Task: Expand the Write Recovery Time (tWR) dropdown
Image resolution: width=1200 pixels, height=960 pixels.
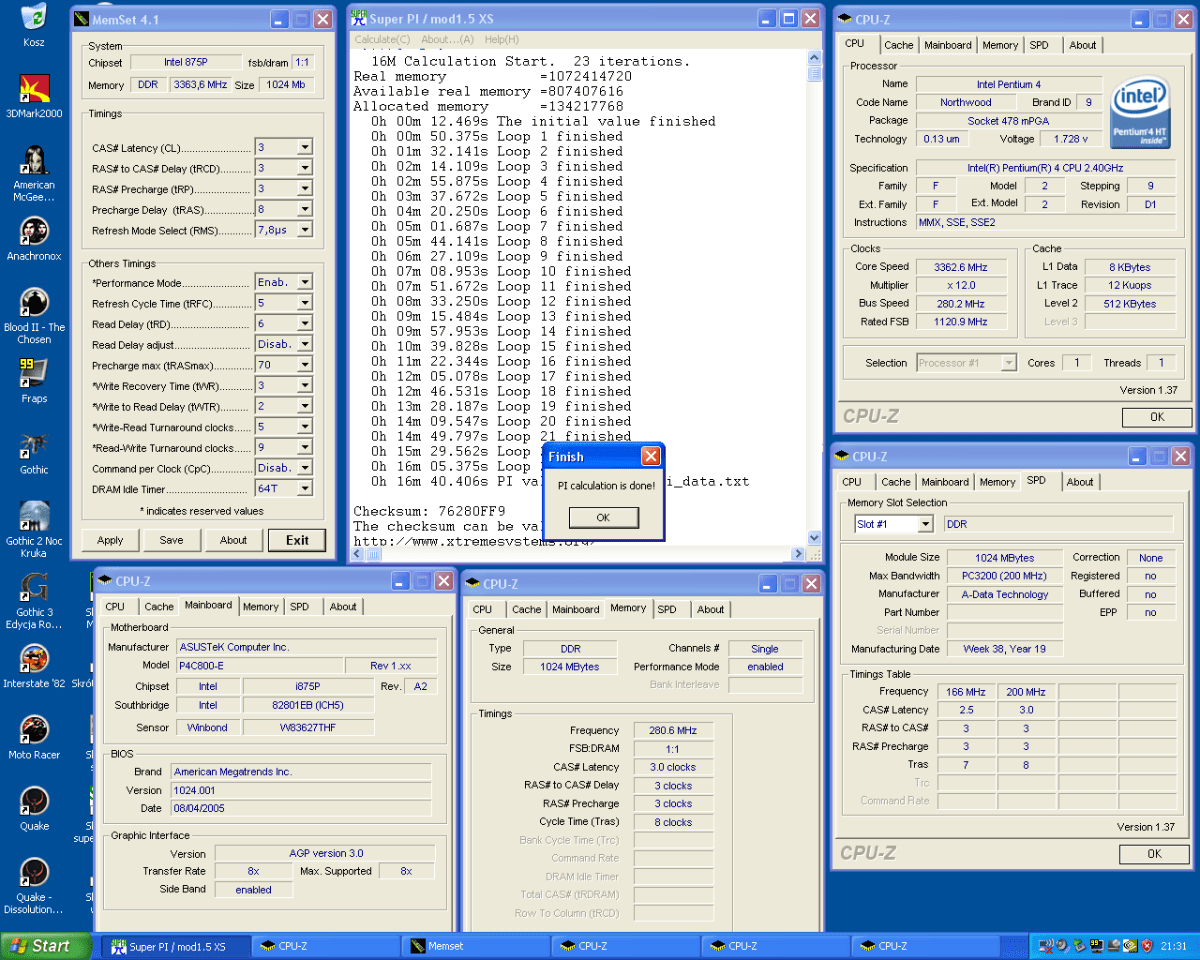Action: pos(304,386)
